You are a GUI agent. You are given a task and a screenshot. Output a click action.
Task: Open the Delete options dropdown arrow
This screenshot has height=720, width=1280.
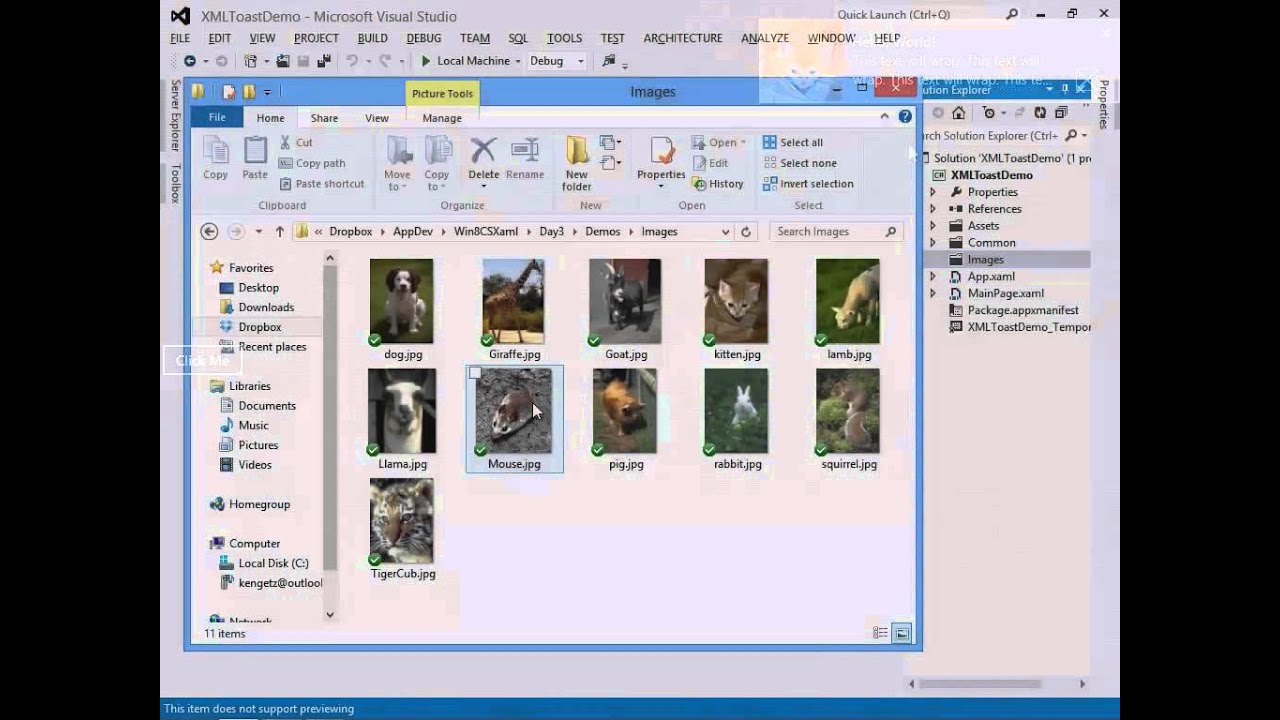483,186
